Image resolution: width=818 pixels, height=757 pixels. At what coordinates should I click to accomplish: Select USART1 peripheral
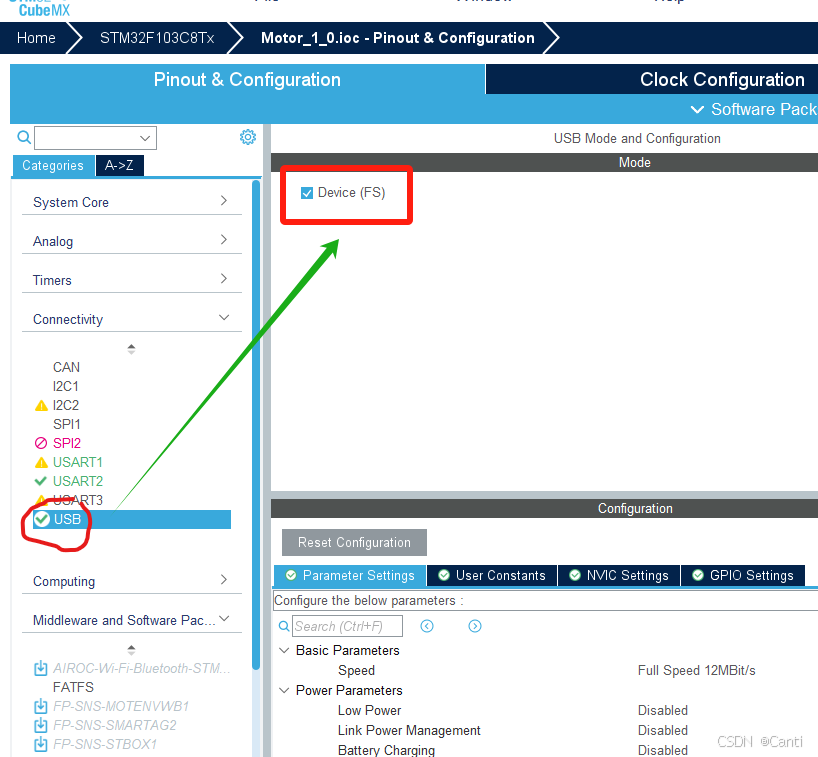click(78, 462)
